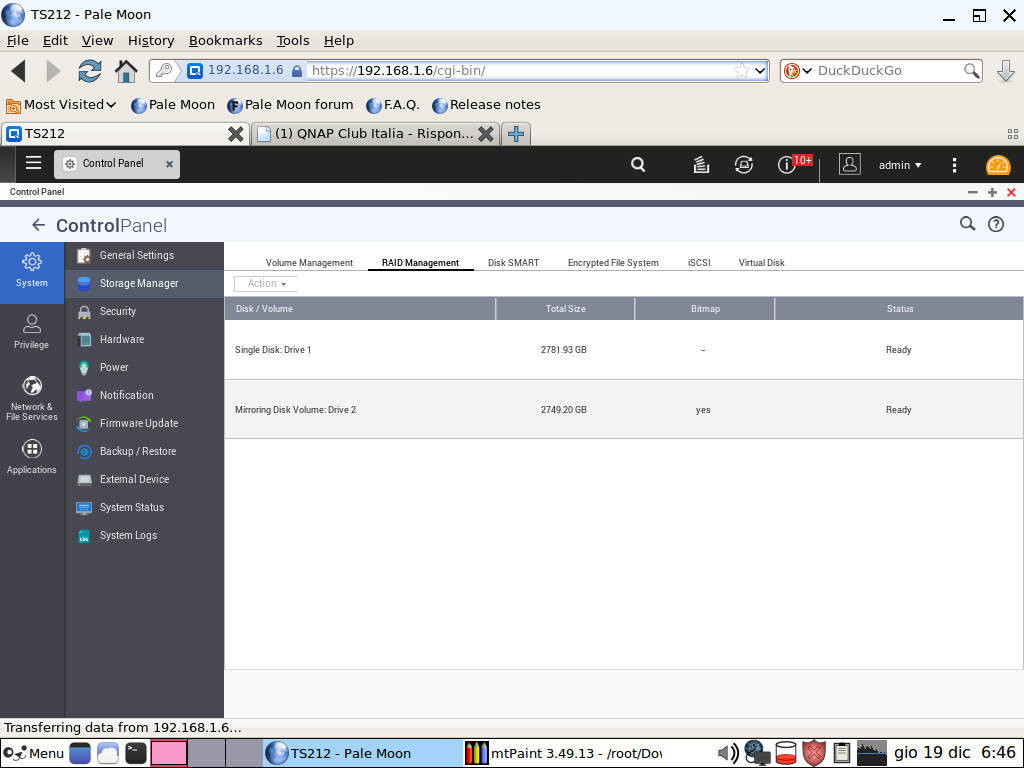Go back with Control Panel arrow
This screenshot has width=1024, height=768.
(38, 225)
